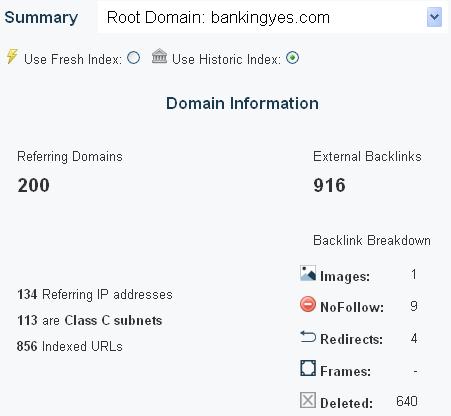This screenshot has width=451, height=416.
Task: Click the Class C subnets text
Action: [113, 320]
